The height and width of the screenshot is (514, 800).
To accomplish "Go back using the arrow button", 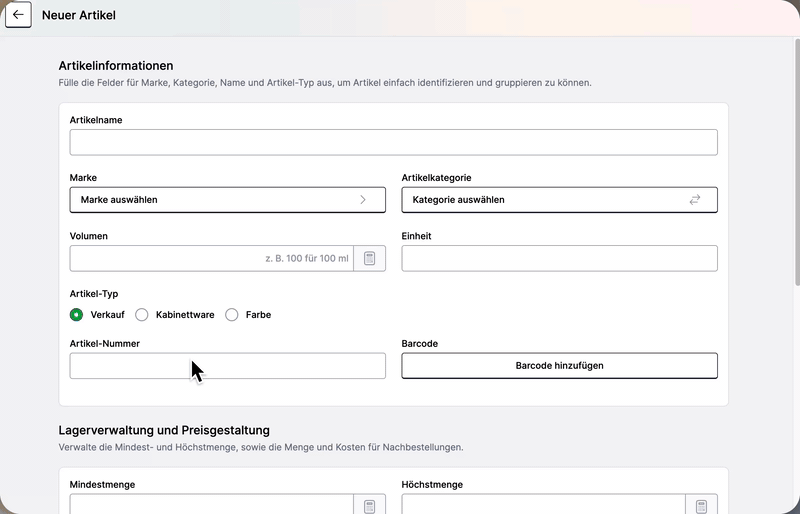I will pos(18,15).
